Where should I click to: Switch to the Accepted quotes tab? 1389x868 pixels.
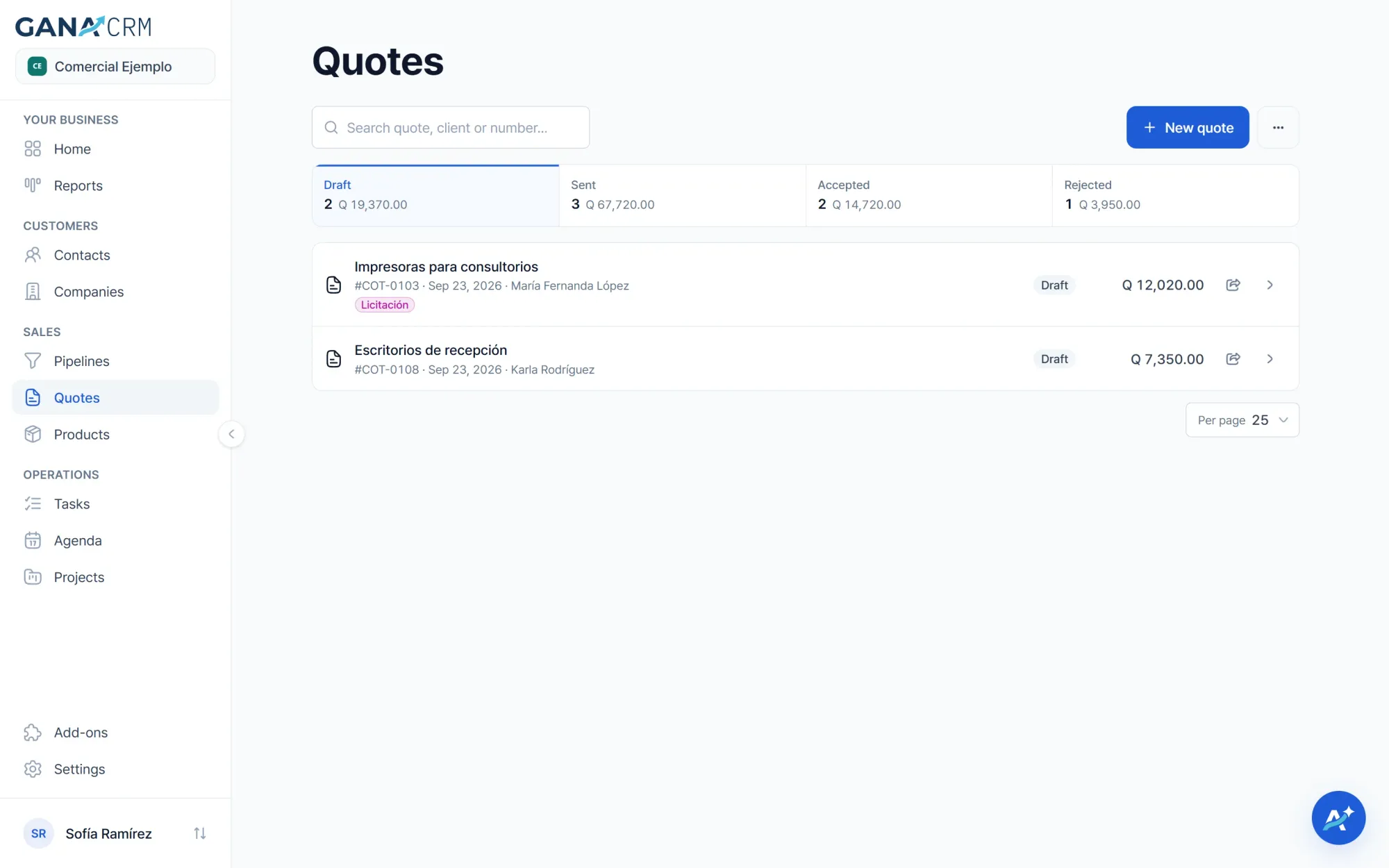[x=929, y=195]
